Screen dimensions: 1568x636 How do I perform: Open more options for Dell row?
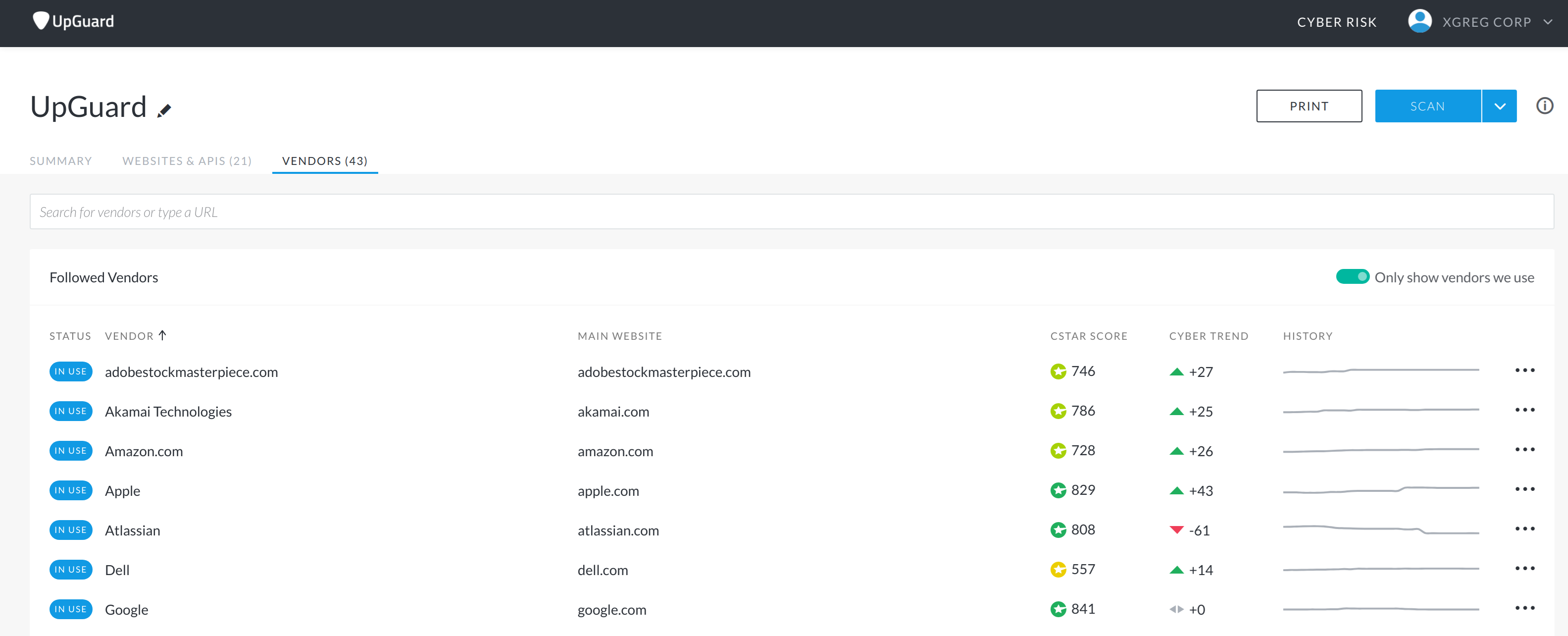[x=1525, y=569]
